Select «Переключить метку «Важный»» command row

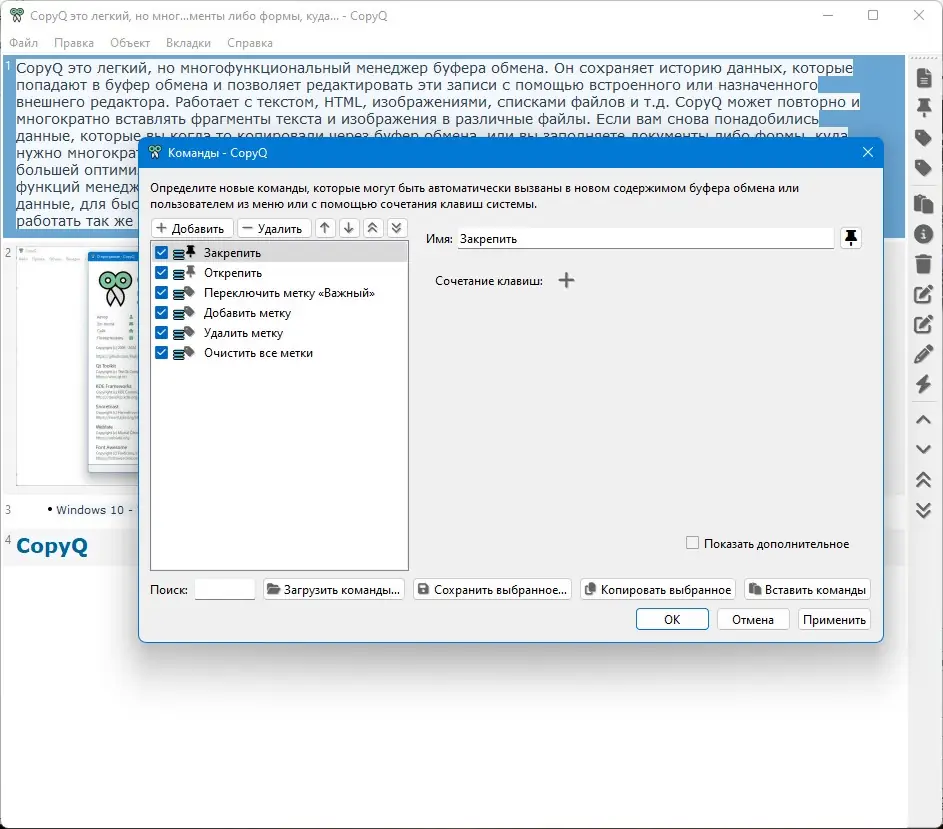click(x=279, y=293)
